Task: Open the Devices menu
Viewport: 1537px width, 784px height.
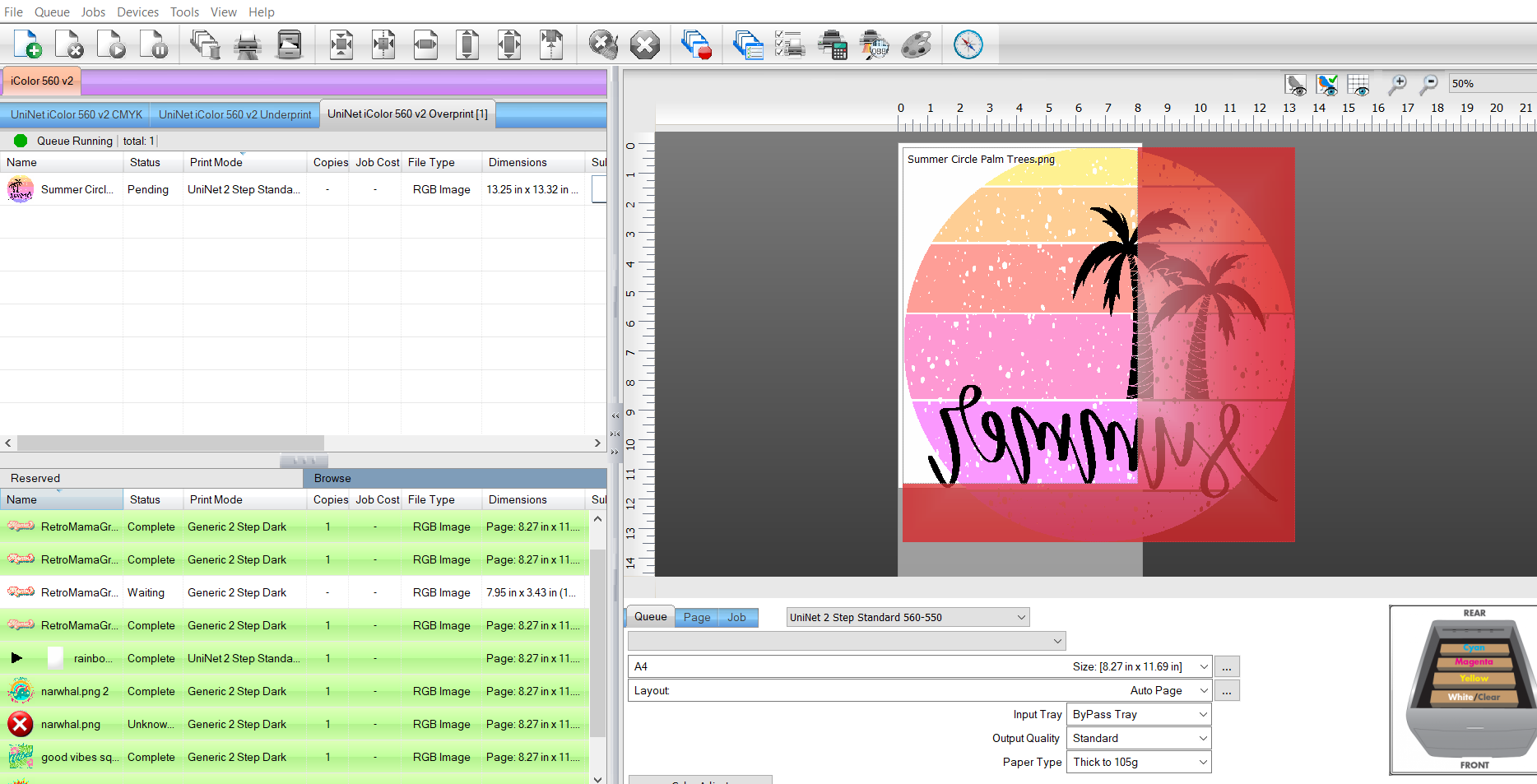Action: [137, 12]
